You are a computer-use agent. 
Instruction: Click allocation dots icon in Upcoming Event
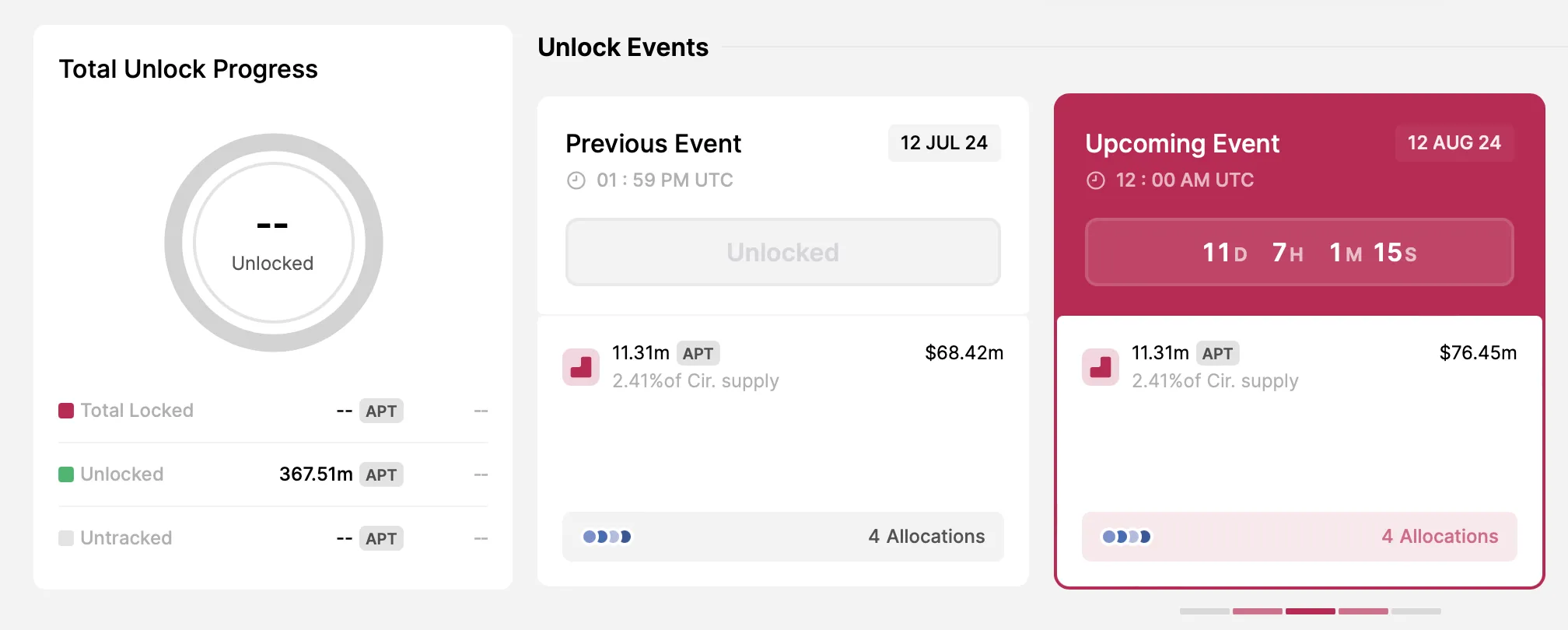tap(1126, 537)
